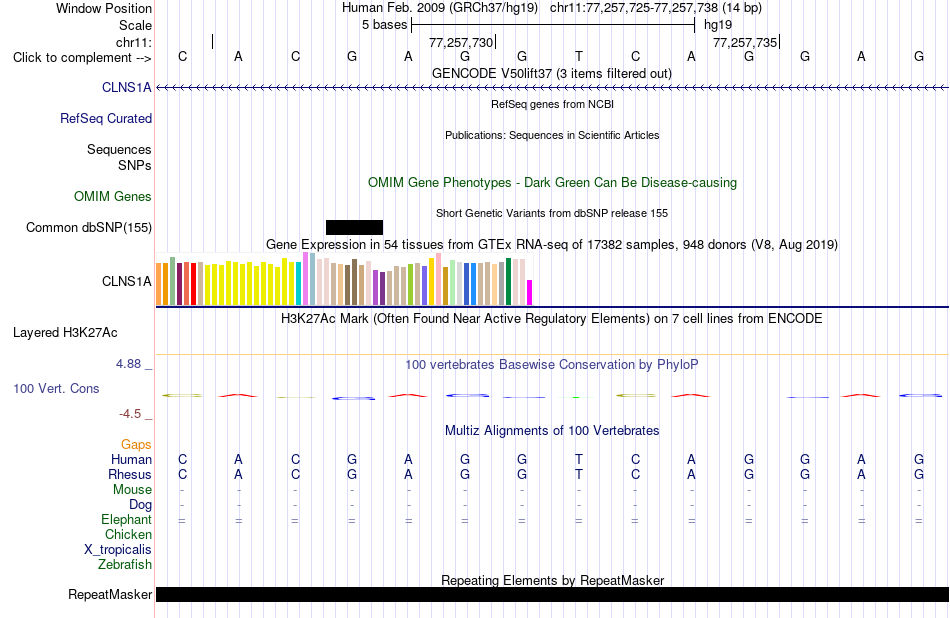
Task: Click the CLNS1A label beside GTEx bars
Action: coord(127,281)
